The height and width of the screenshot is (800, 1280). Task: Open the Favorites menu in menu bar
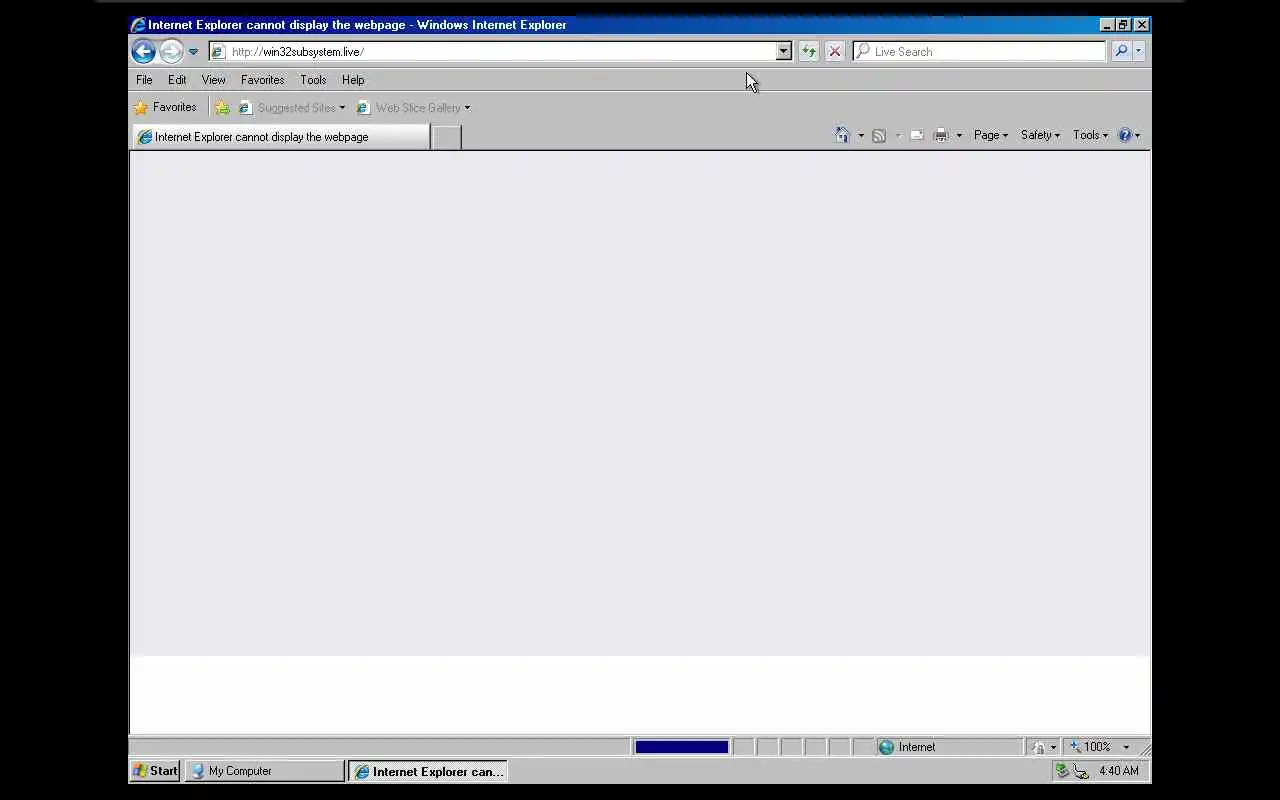click(262, 80)
